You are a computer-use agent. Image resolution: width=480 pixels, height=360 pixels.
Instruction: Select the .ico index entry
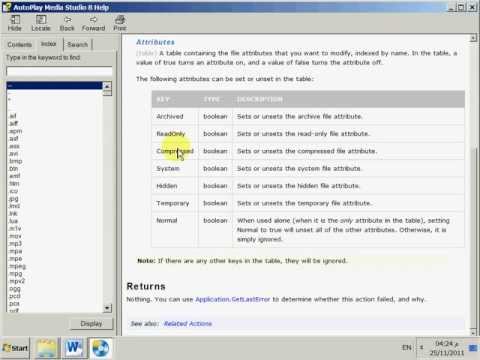(x=13, y=191)
